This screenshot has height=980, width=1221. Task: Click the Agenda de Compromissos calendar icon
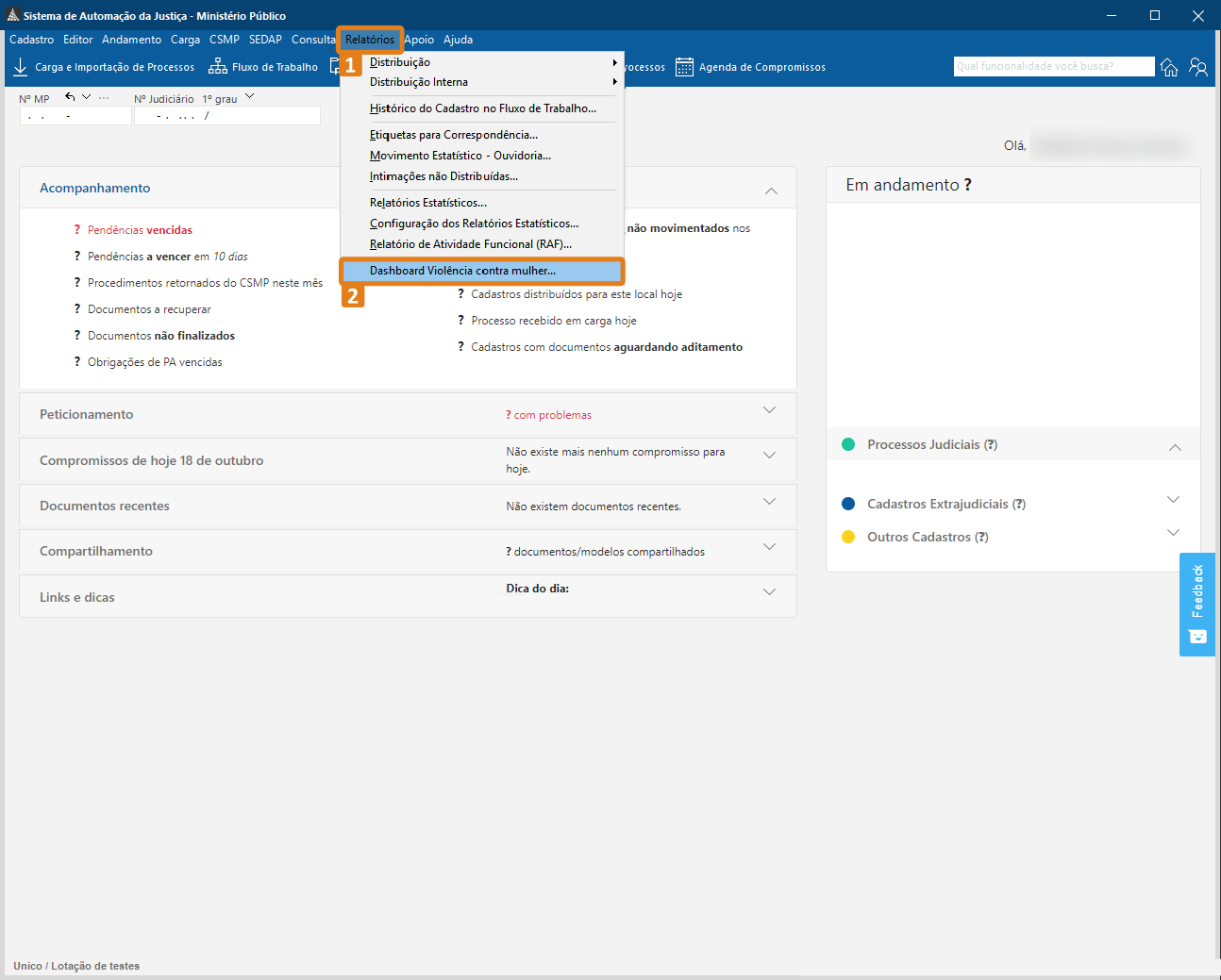(684, 67)
